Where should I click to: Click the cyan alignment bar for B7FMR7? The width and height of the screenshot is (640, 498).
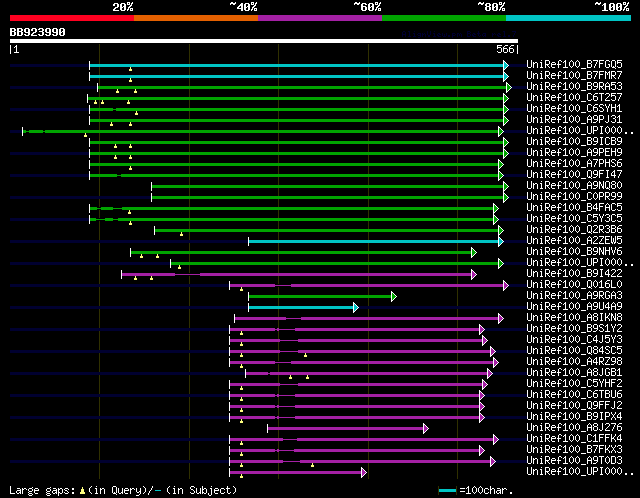(296, 76)
